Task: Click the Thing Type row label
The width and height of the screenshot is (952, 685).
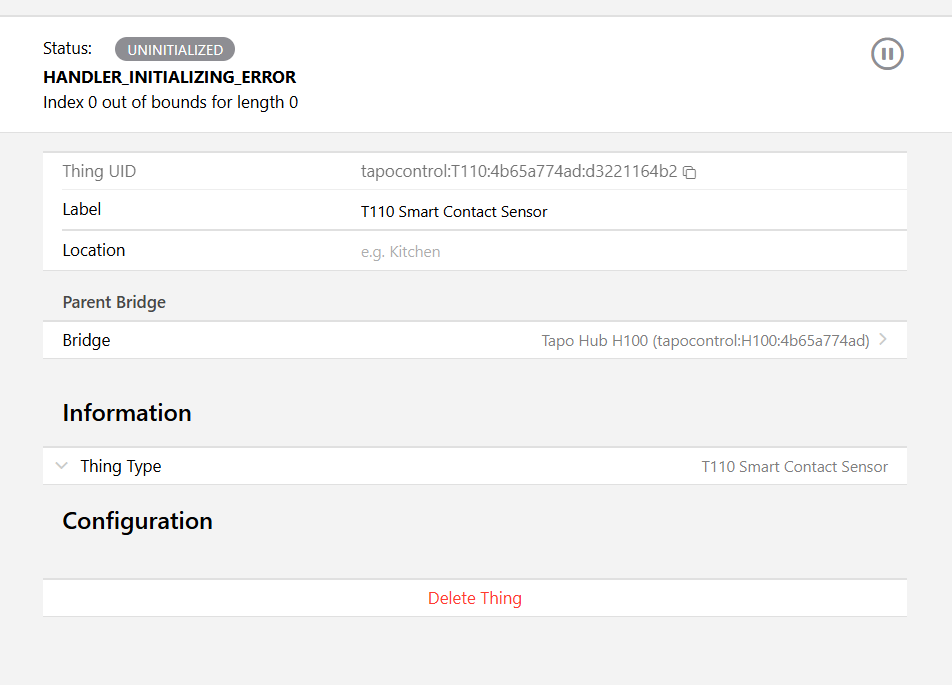Action: click(120, 466)
